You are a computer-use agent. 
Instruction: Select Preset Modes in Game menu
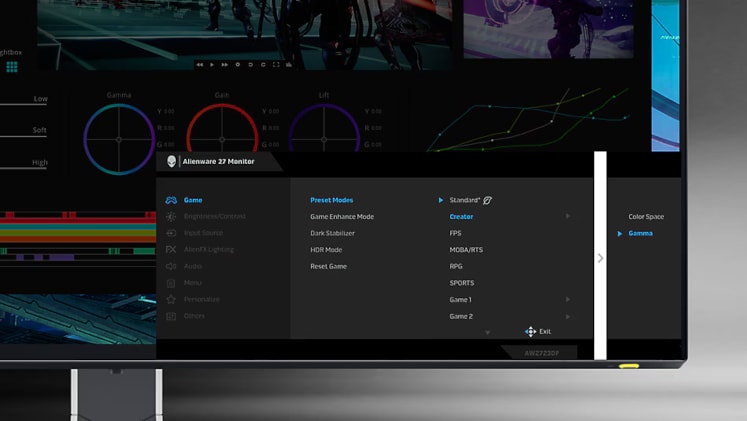coord(332,200)
